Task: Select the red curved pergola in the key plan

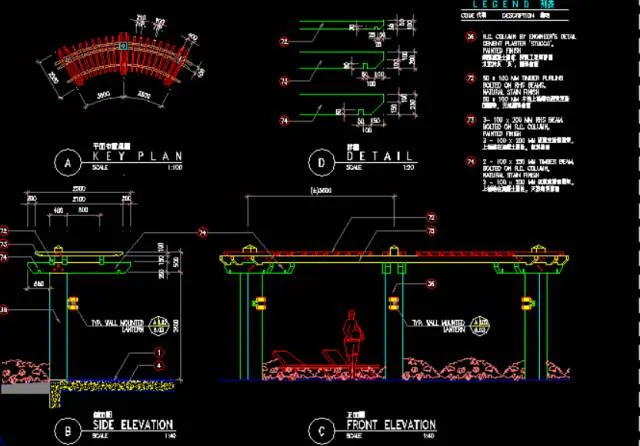Action: coord(123,59)
